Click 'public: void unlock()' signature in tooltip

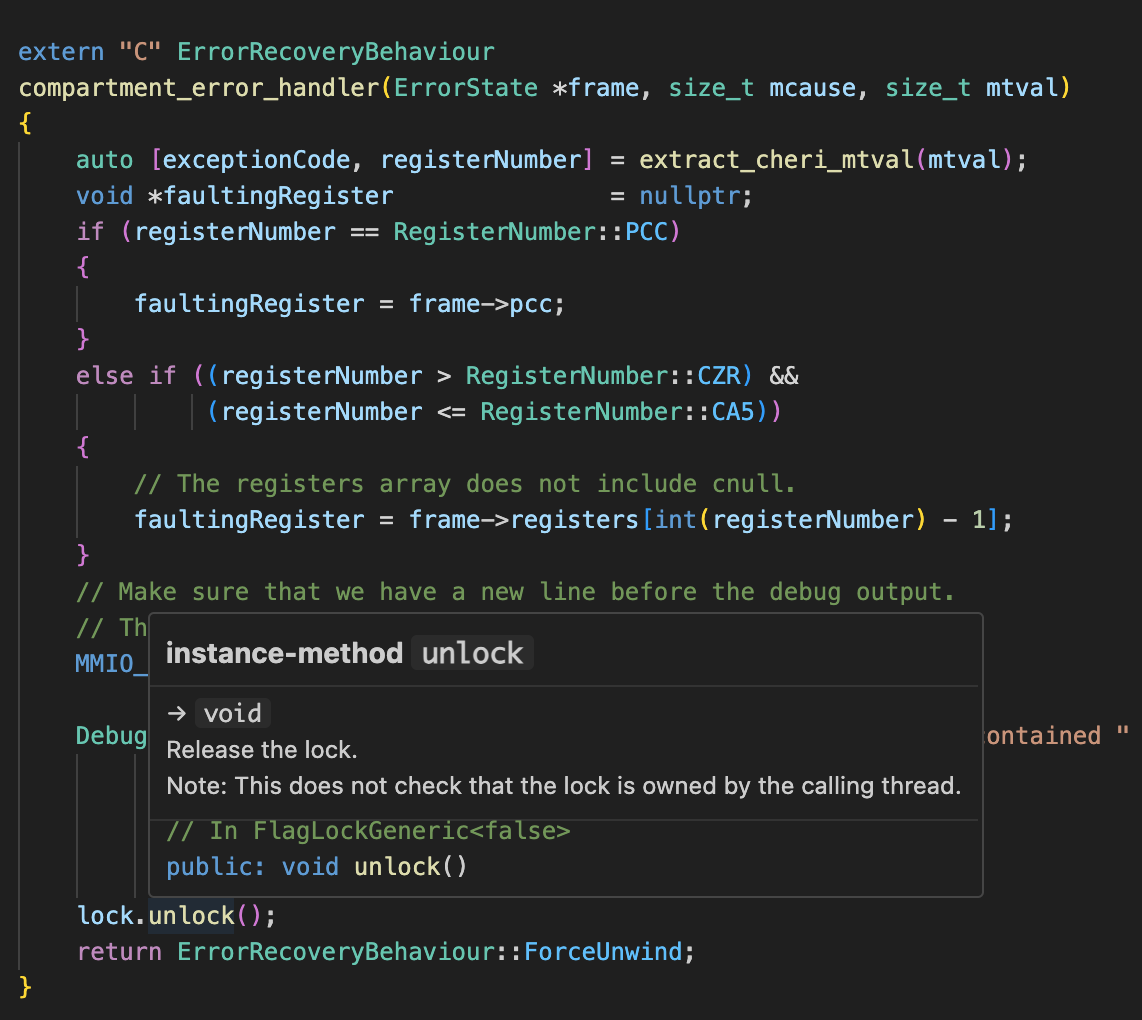[x=317, y=867]
